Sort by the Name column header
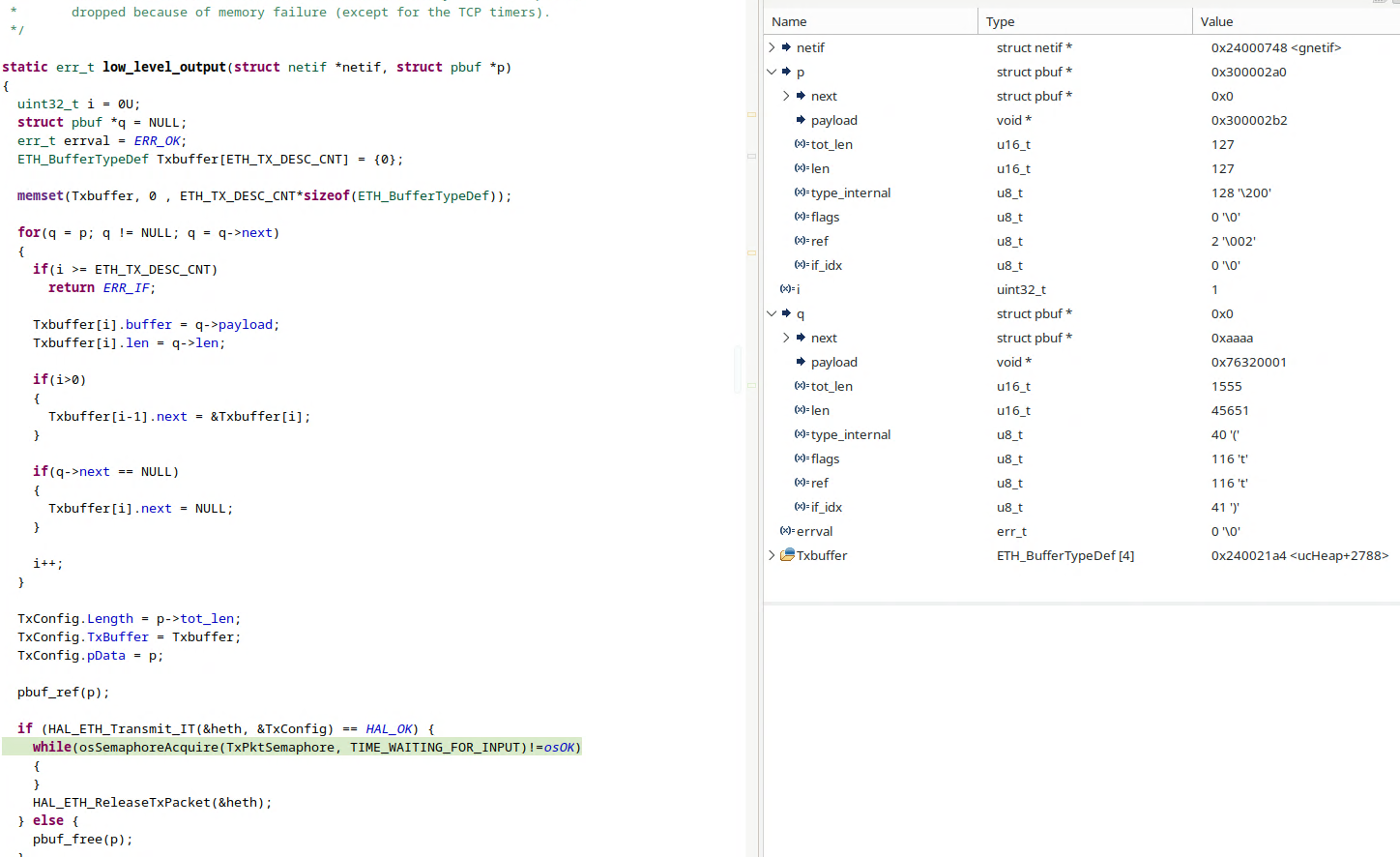The image size is (1400, 857). pos(871,21)
